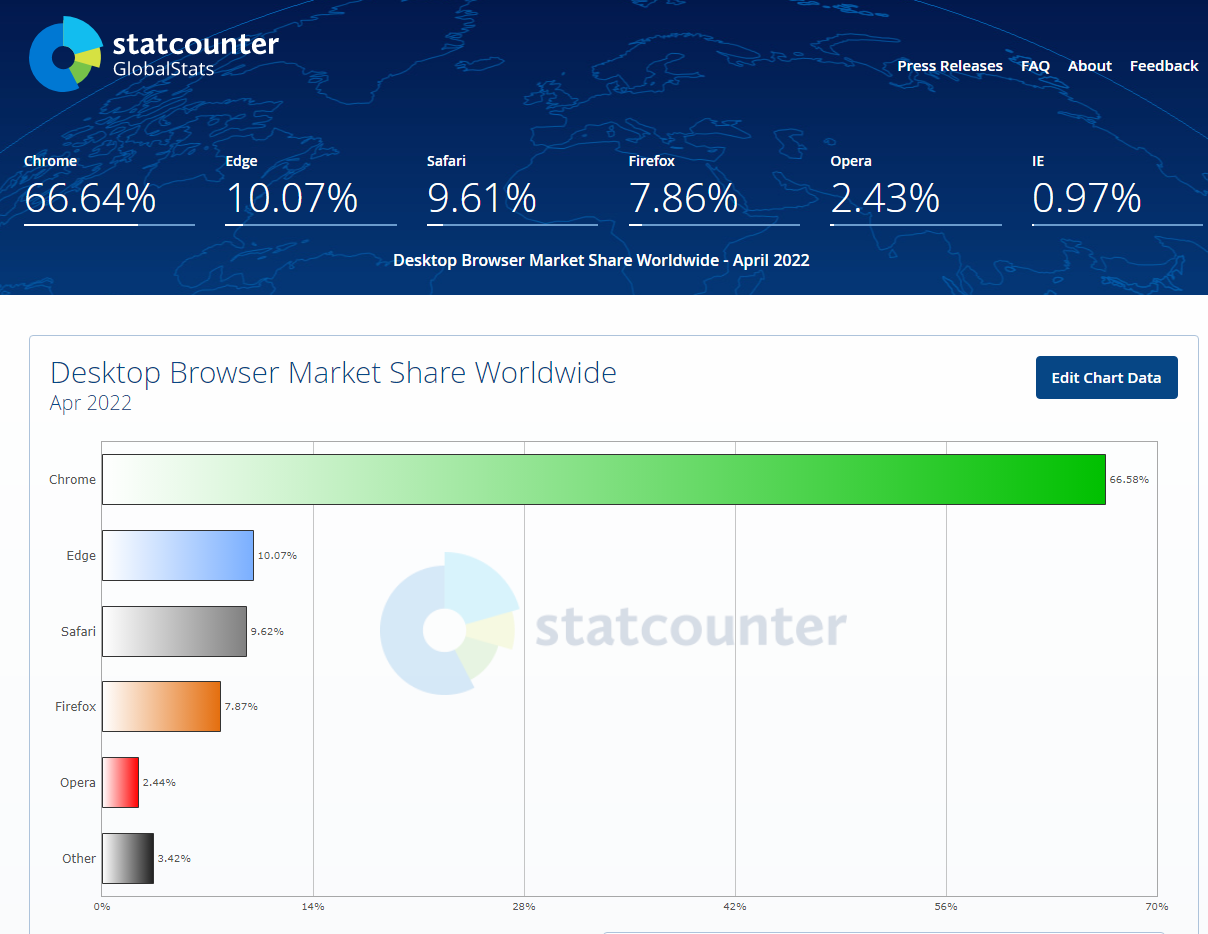Click the red Opera bar in chart
This screenshot has width=1208, height=934.
[120, 782]
